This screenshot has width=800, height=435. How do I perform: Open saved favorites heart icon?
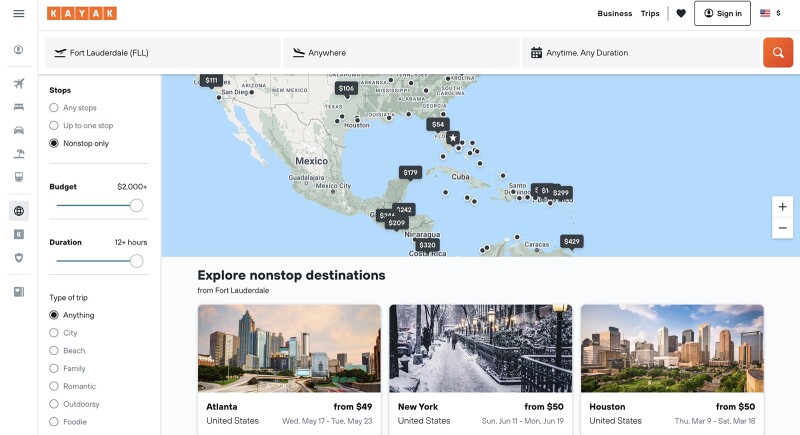[x=681, y=13]
